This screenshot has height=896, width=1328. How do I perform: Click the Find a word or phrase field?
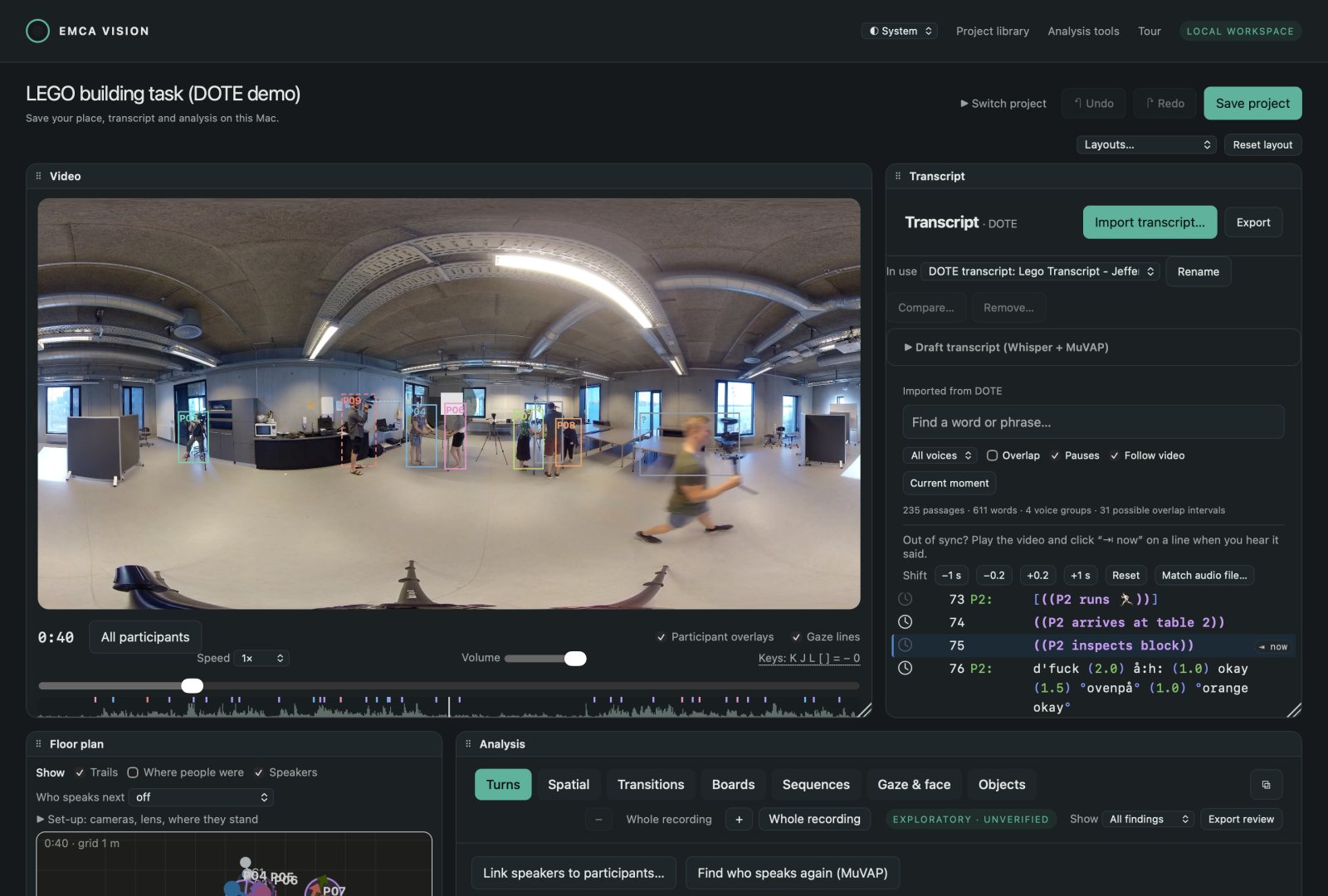pyautogui.click(x=1093, y=422)
